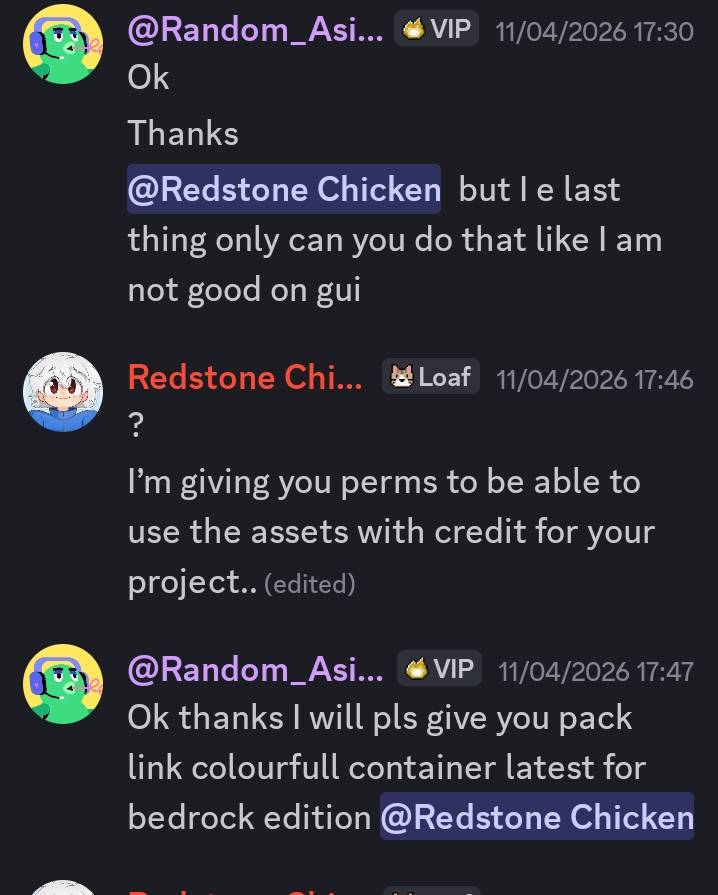
Task: Click the cat icon in Loaf badge
Action: pyautogui.click(x=402, y=376)
